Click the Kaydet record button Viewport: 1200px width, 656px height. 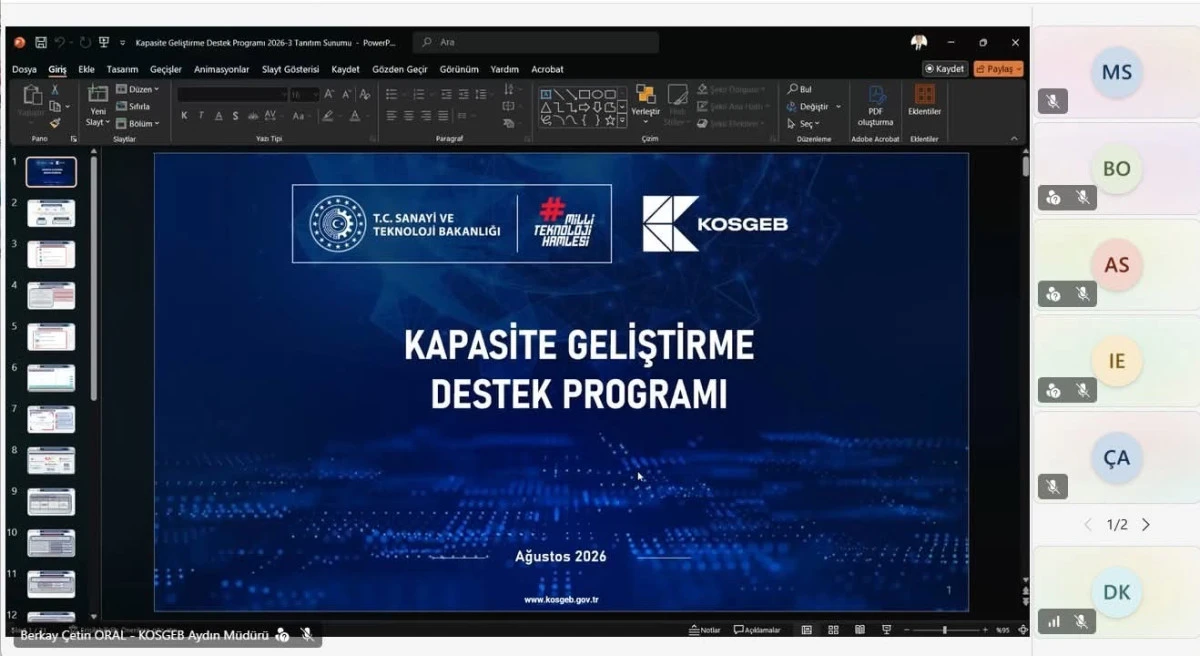[x=945, y=69]
